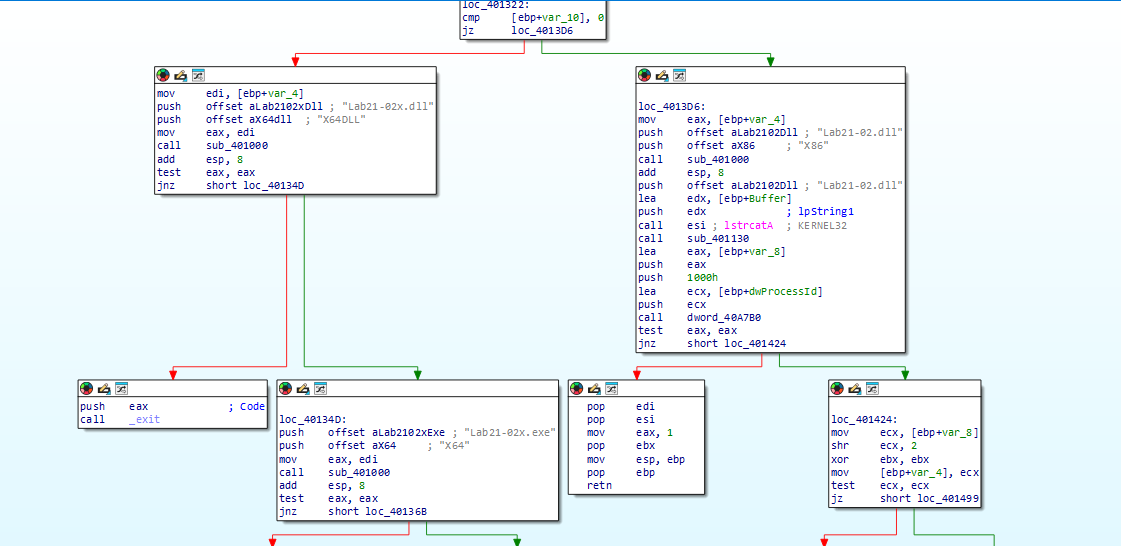Click color wheel icon on Lab21-02x.dll node
1121x546 pixels.
pyautogui.click(x=163, y=75)
